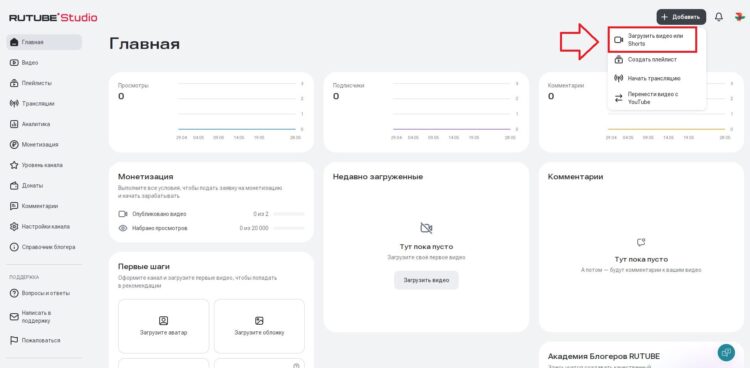This screenshot has width=750, height=368.
Task: Click the Монетизация card heading
Action: [145, 177]
